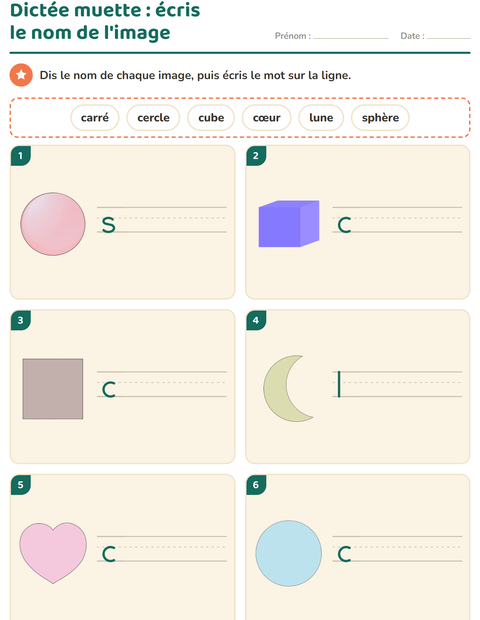Select the word chip "cœur"
The image size is (480, 620).
click(266, 117)
